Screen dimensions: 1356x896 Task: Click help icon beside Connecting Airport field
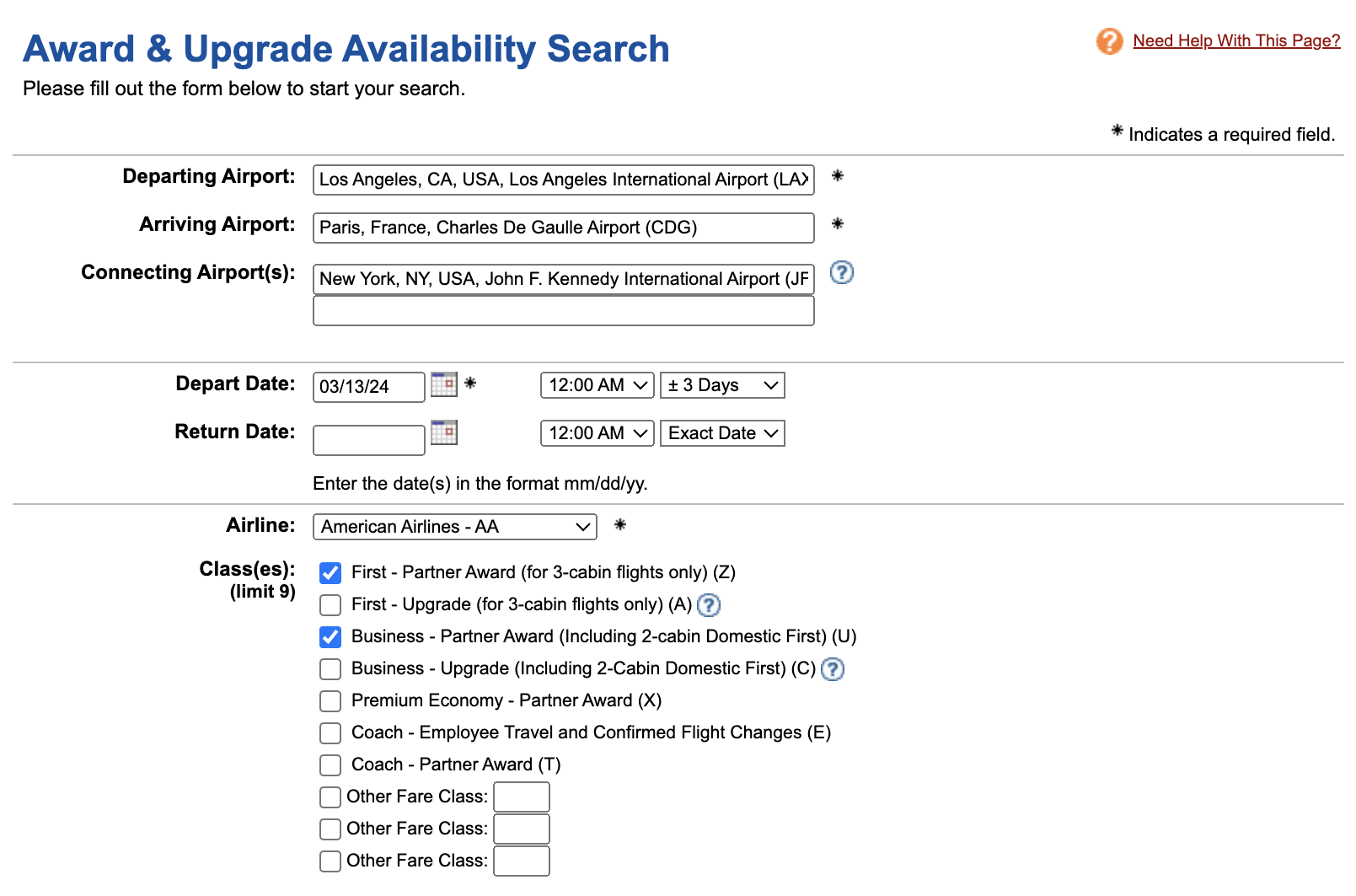[842, 272]
